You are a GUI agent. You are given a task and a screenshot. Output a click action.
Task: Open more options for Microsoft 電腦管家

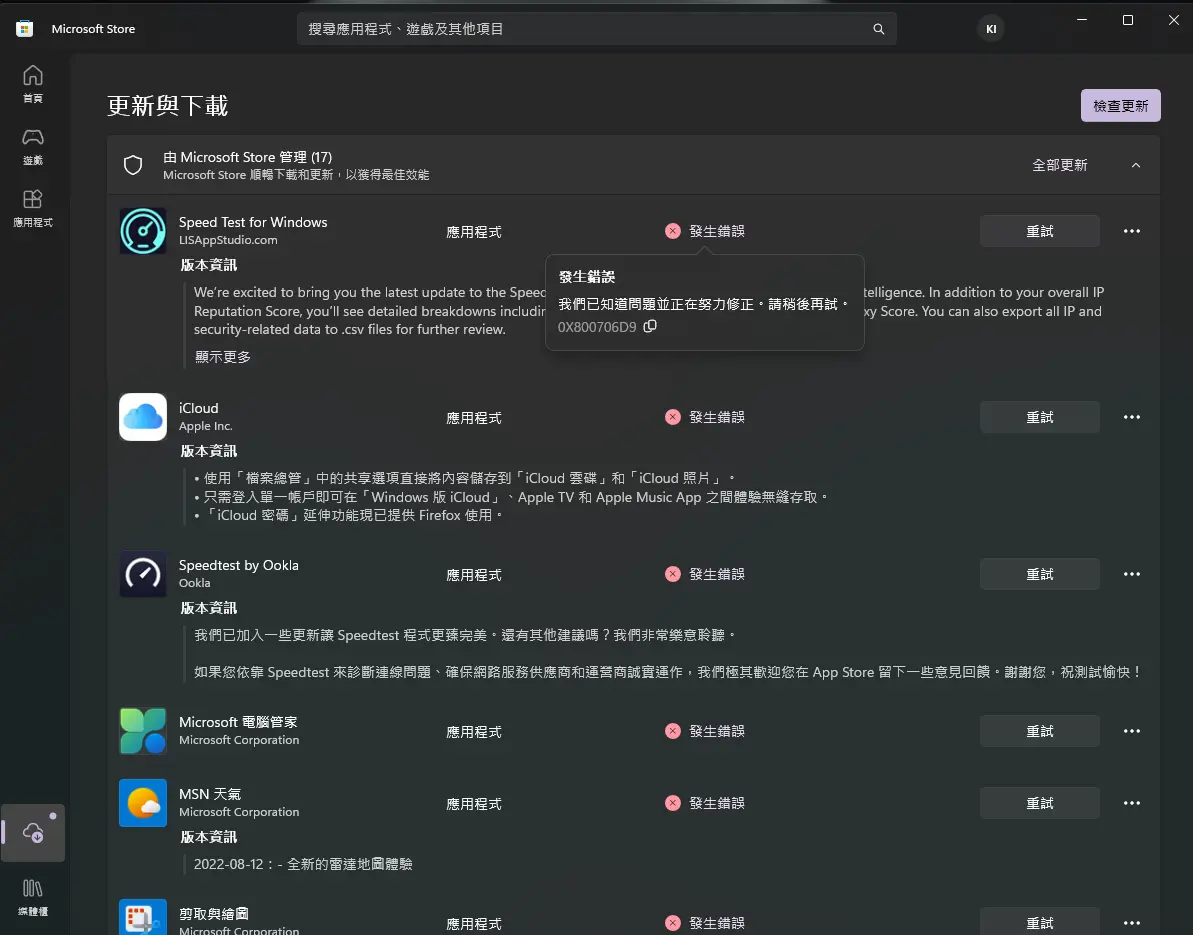click(x=1131, y=730)
